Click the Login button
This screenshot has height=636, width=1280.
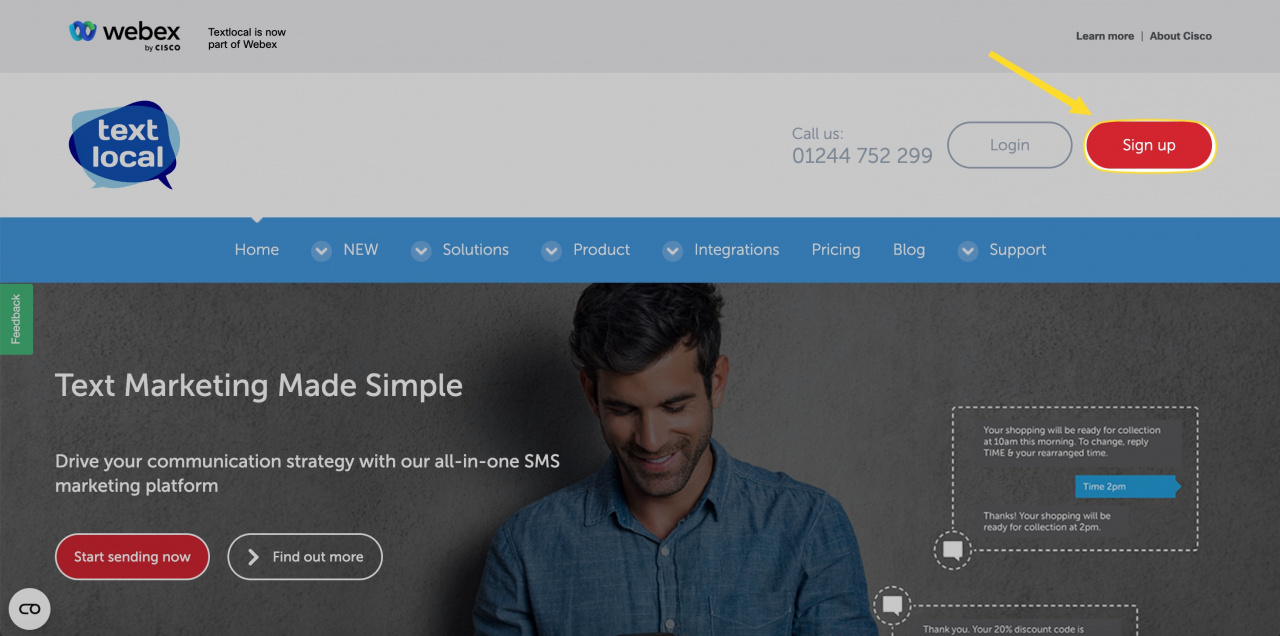coord(1010,145)
